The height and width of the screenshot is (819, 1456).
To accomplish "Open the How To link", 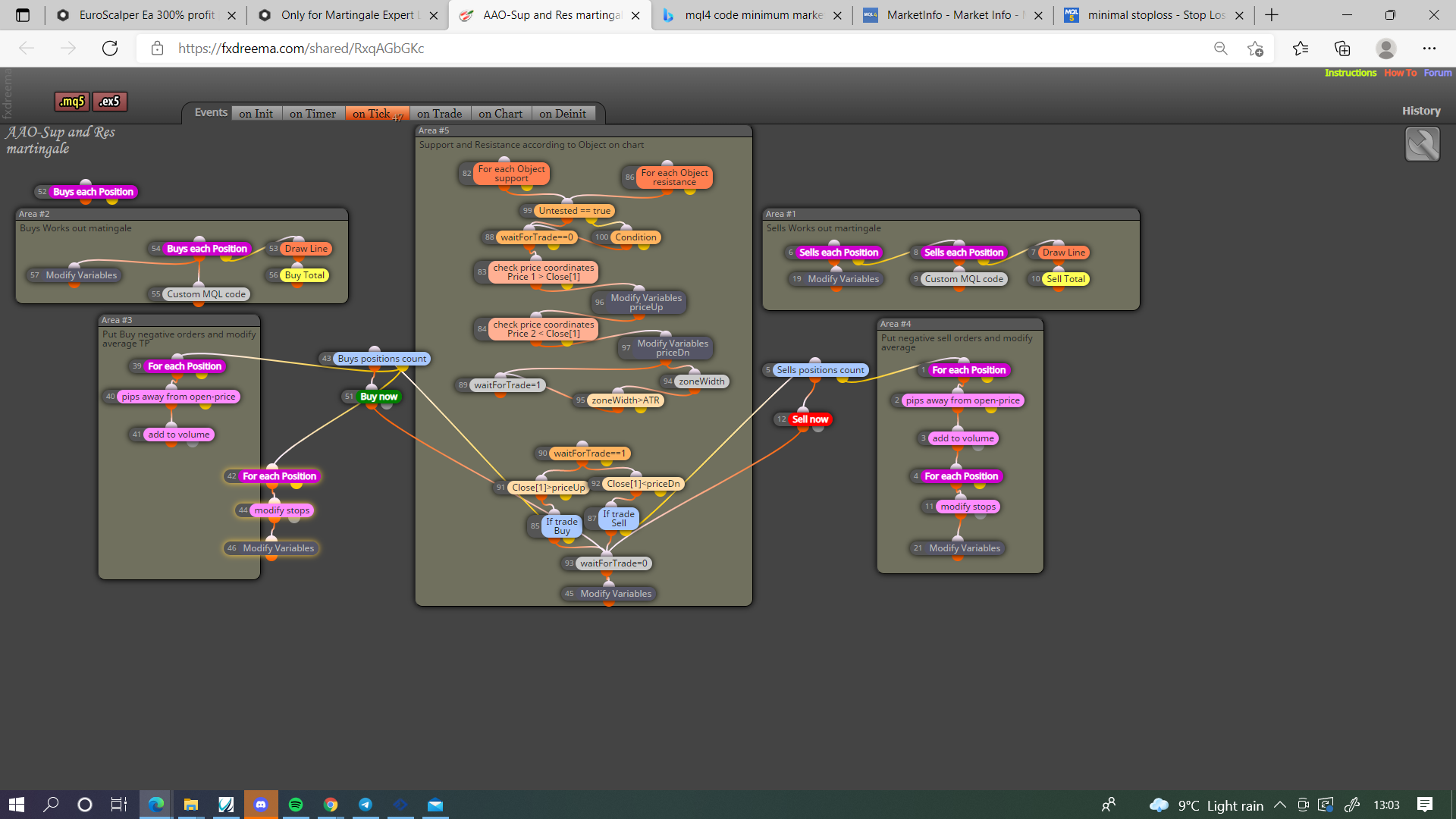I will 1400,73.
